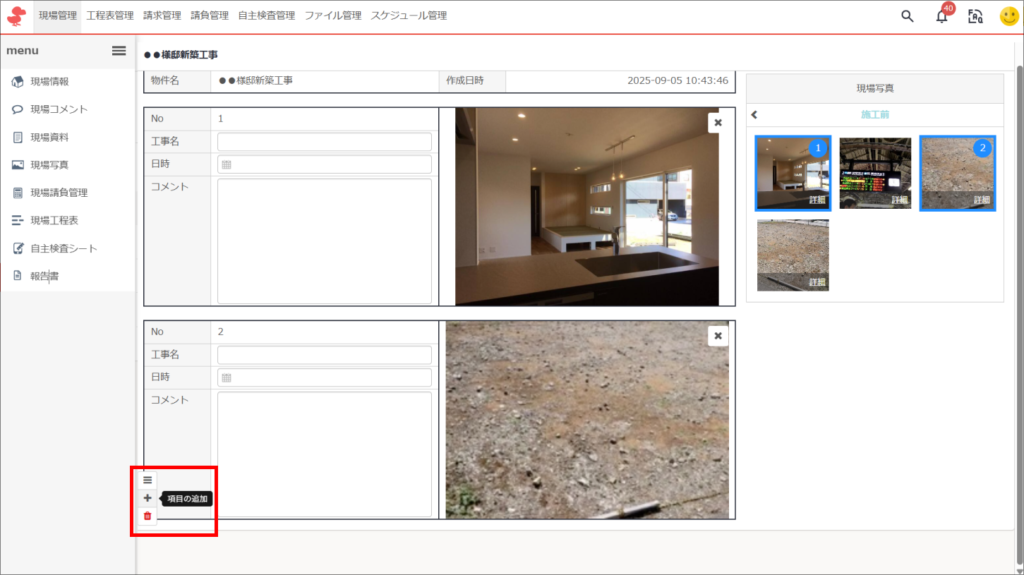Toggle selection of kitchen thumbnail numbered 1
This screenshot has width=1024, height=575.
coord(792,173)
